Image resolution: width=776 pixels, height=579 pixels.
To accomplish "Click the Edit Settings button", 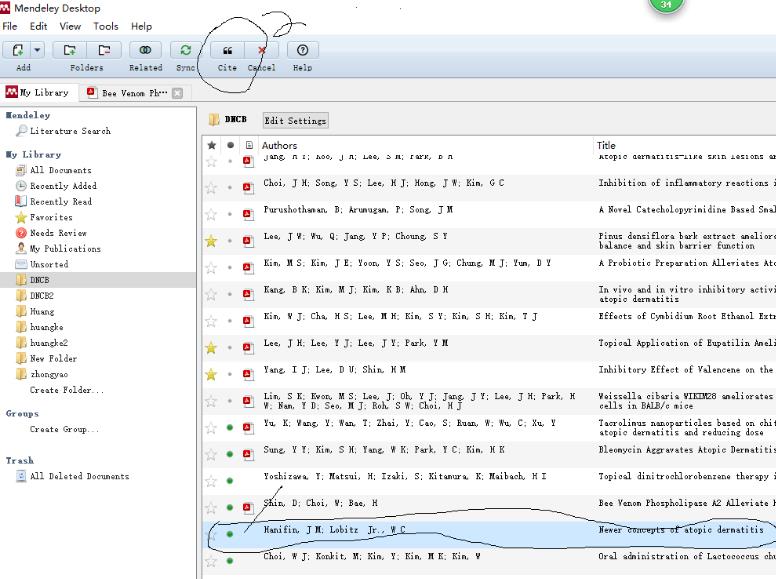I will point(295,120).
